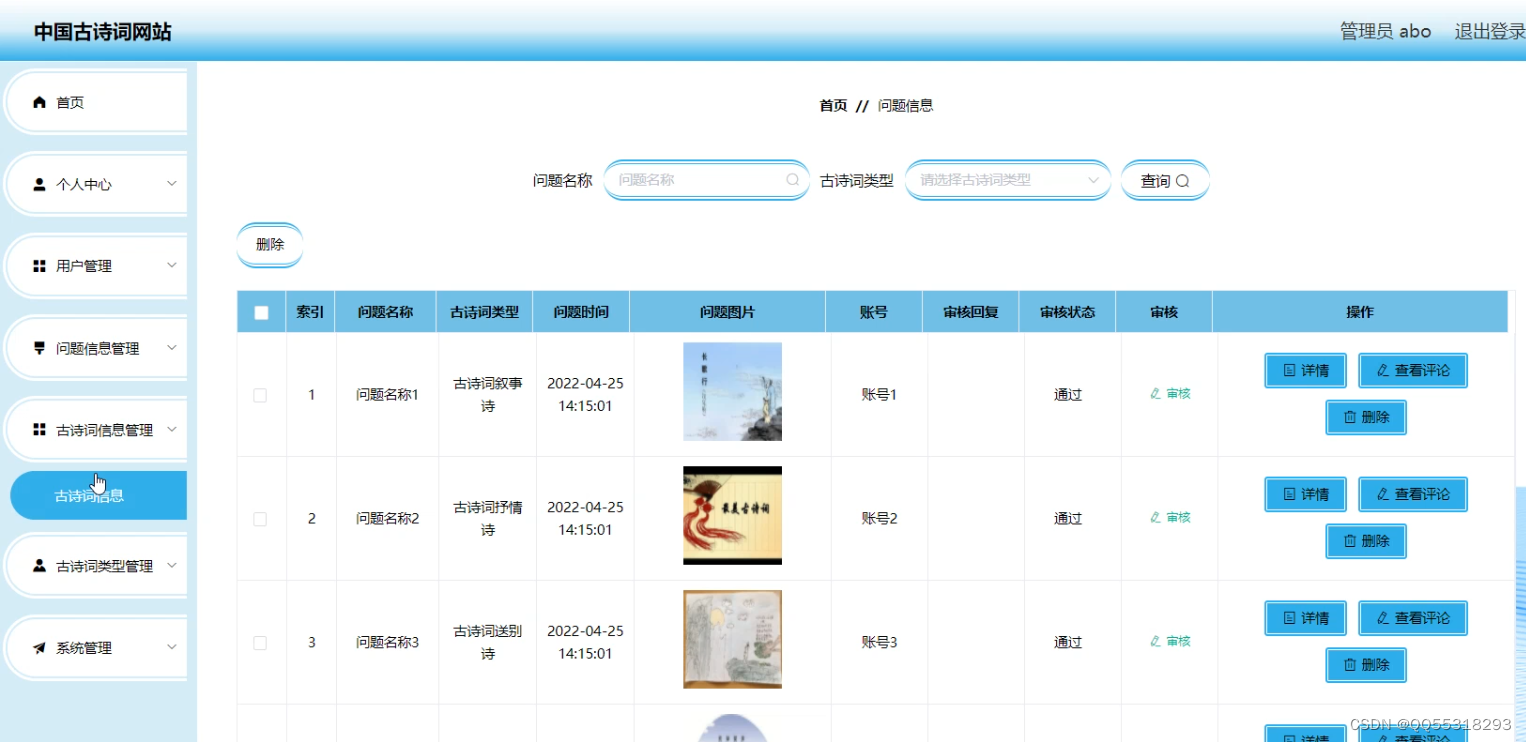
Task: Click 退出登录 to log out
Action: click(1490, 31)
